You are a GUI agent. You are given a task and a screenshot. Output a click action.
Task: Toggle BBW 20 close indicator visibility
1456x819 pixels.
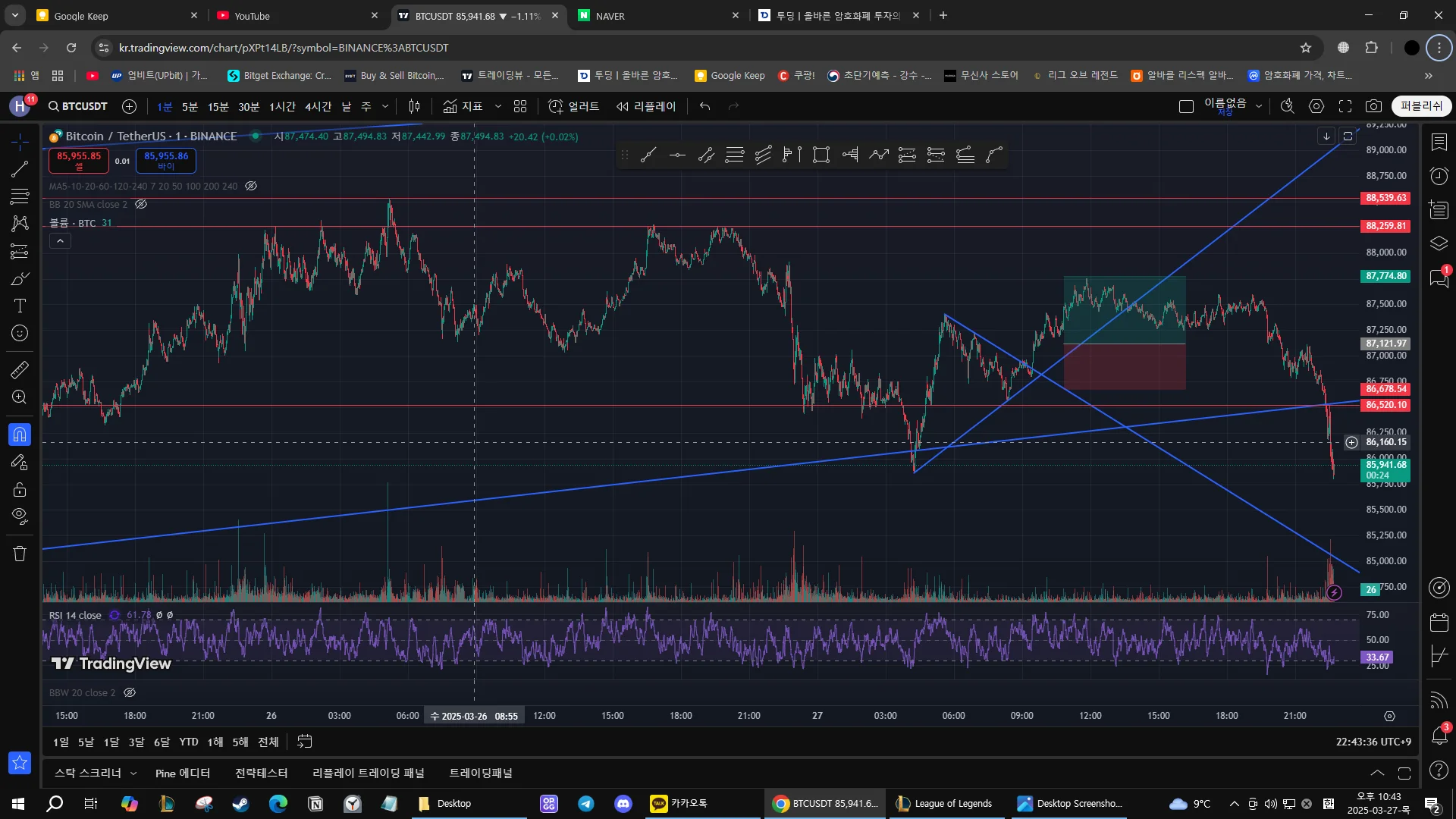[x=130, y=692]
